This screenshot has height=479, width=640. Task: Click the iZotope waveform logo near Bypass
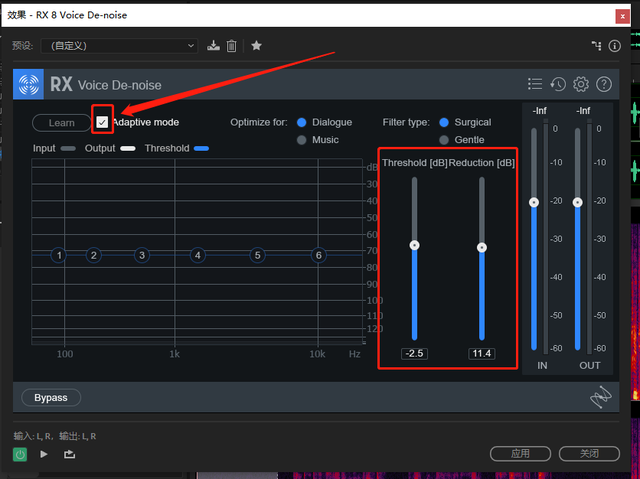click(x=600, y=397)
